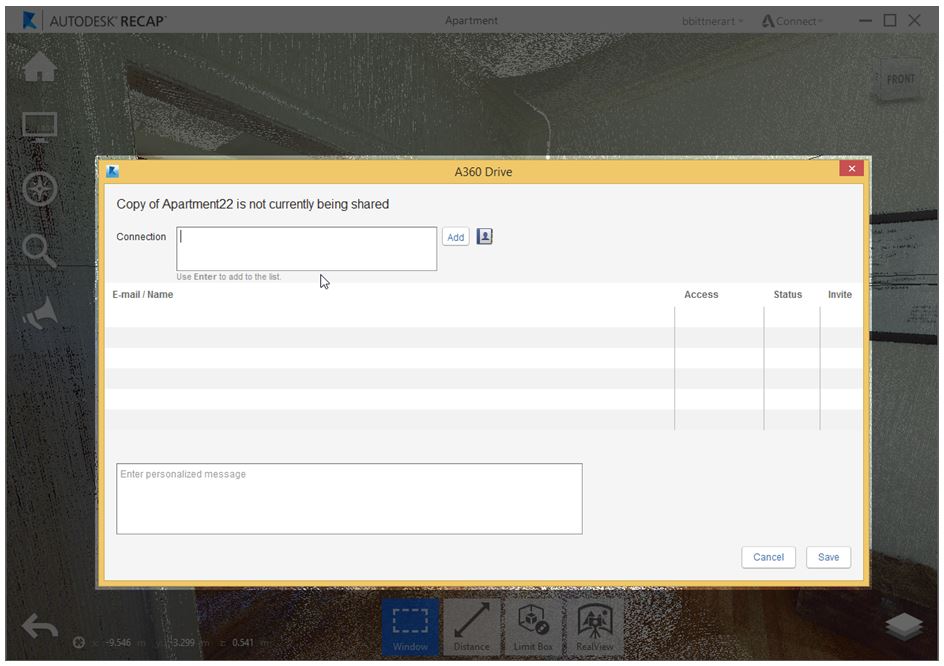Save the sharing settings
The image size is (944, 666).
pyautogui.click(x=828, y=557)
